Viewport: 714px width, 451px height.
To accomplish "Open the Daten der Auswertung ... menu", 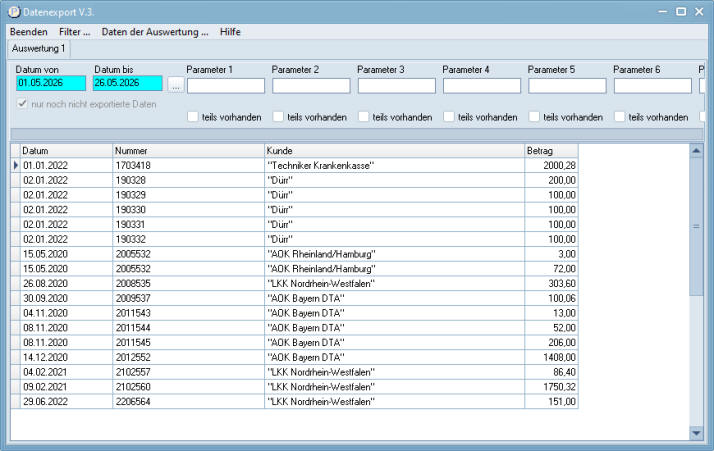I will click(155, 32).
